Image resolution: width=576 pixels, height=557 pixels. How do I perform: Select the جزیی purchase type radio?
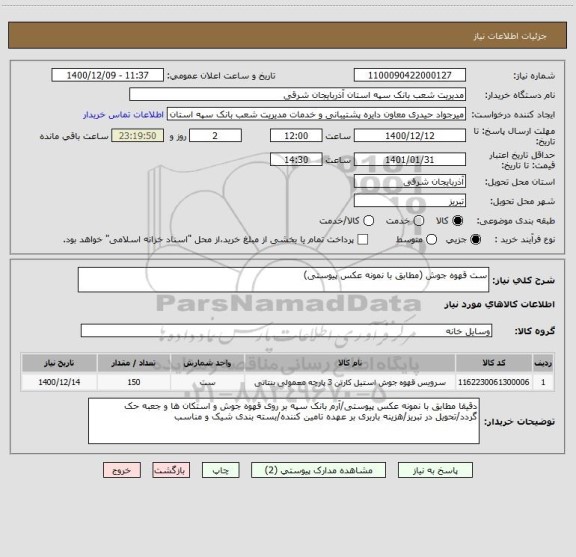click(475, 240)
